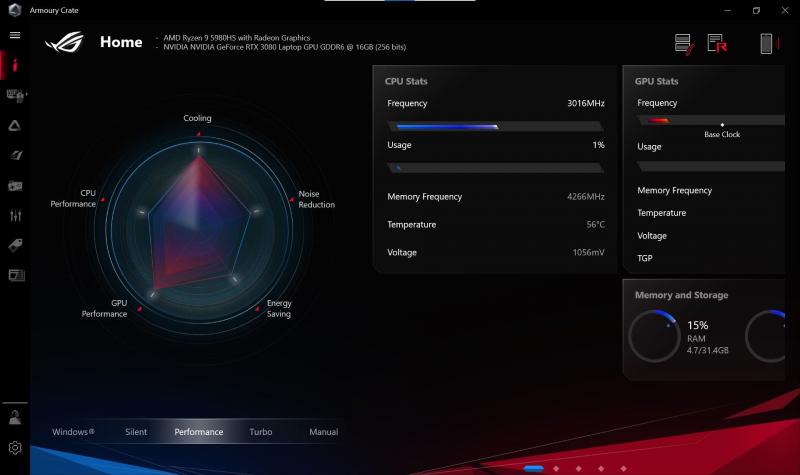
Task: Click the edit dashboard layout icon
Action: (x=684, y=43)
